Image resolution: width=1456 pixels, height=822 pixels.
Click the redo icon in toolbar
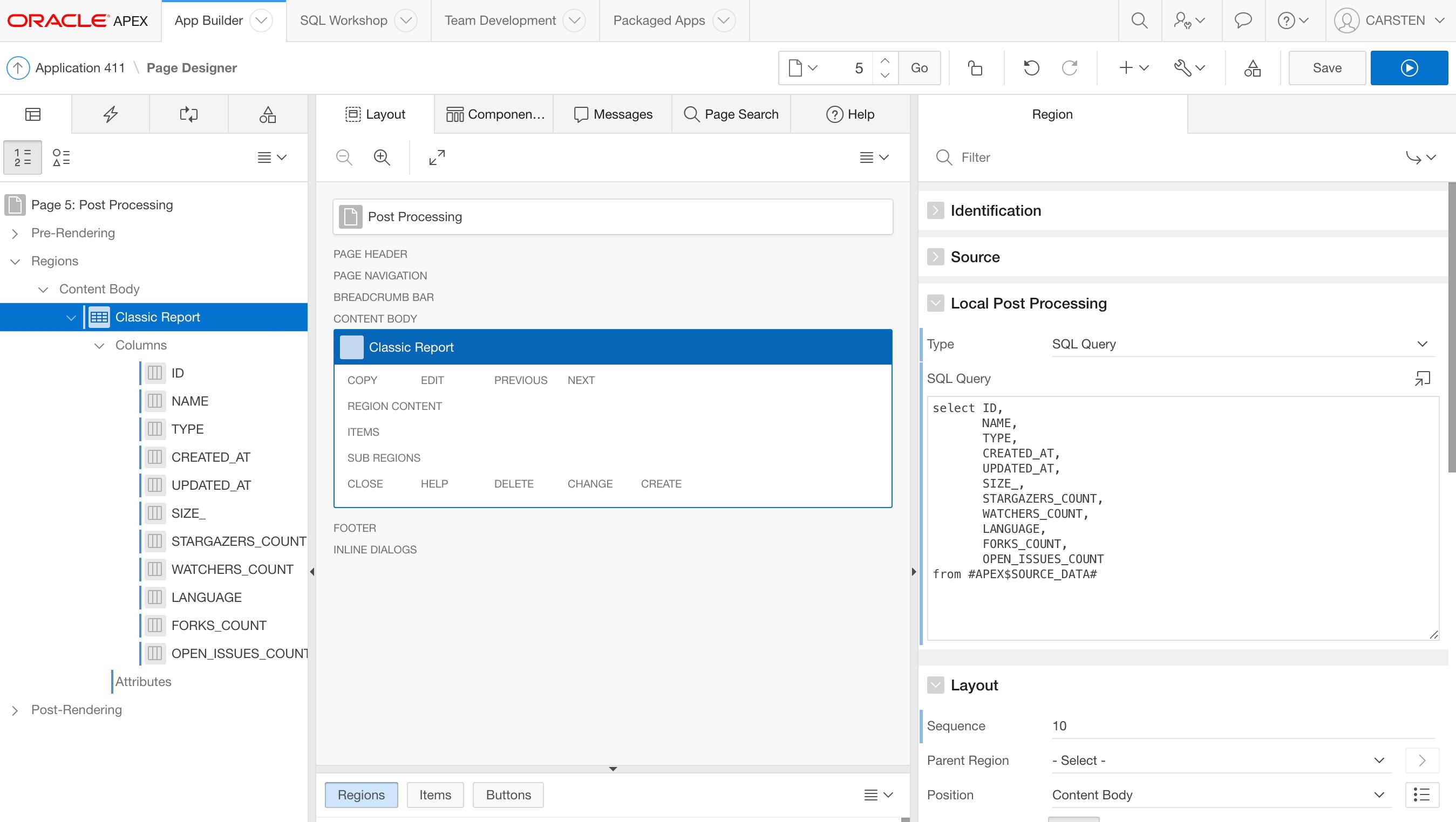pyautogui.click(x=1068, y=67)
